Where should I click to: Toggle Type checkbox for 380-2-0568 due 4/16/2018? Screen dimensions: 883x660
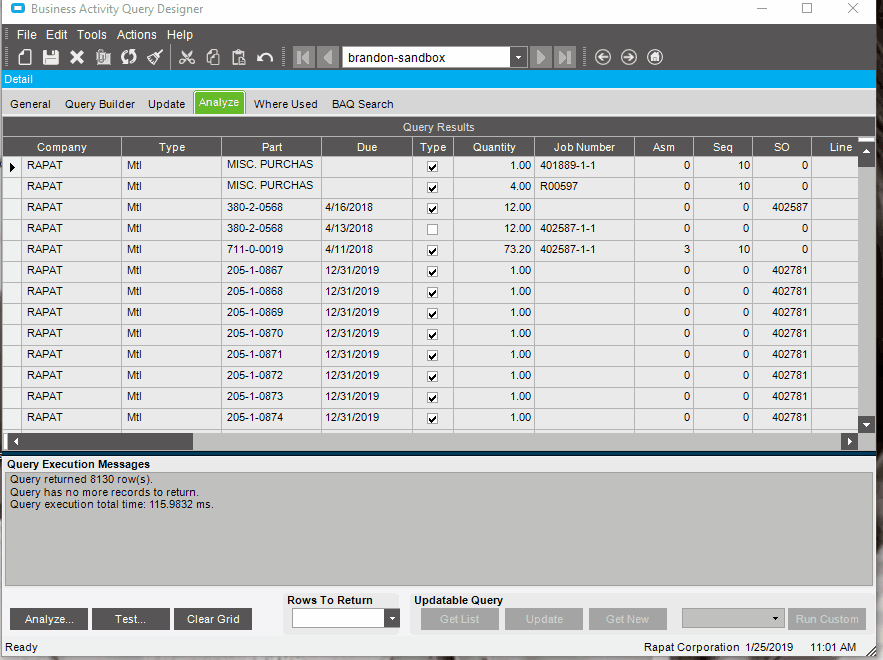click(x=432, y=208)
